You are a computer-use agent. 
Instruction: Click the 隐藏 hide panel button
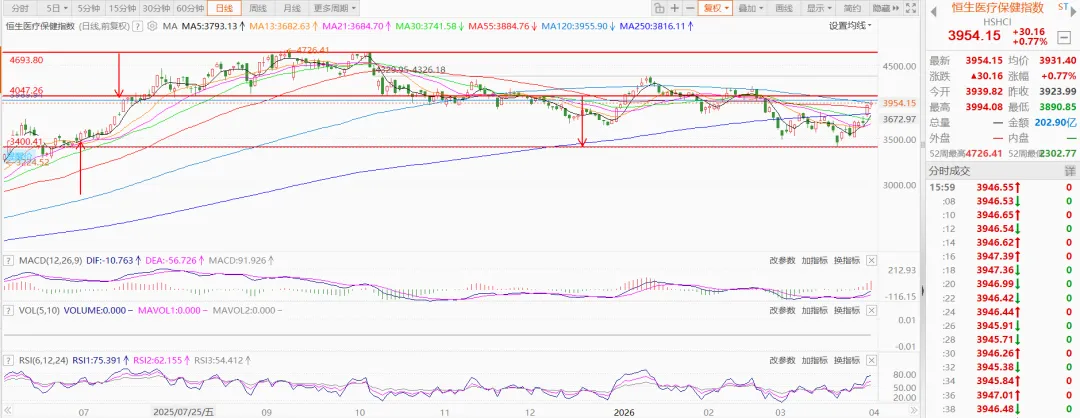pyautogui.click(x=884, y=8)
